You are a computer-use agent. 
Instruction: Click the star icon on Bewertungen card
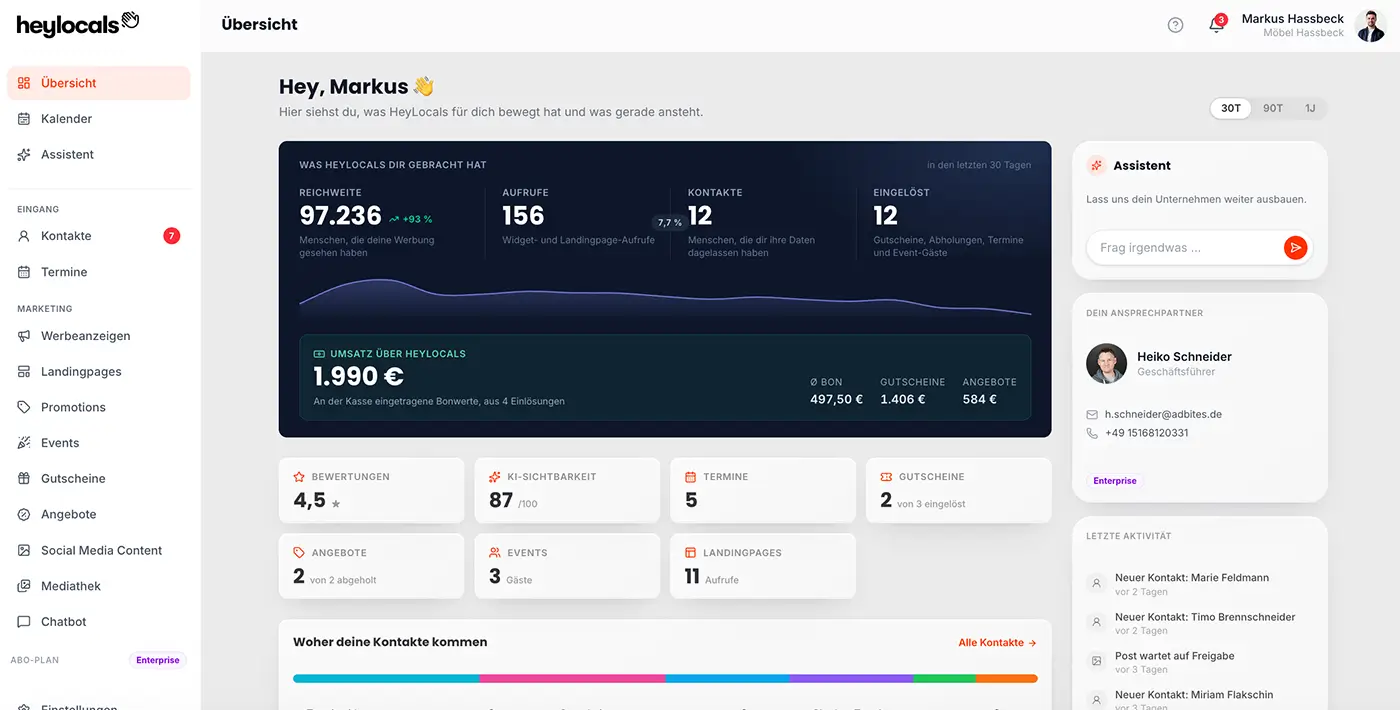[299, 477]
